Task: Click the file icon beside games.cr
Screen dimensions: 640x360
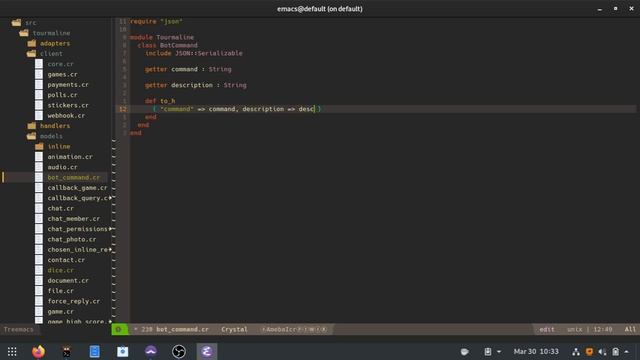Action: [39, 74]
